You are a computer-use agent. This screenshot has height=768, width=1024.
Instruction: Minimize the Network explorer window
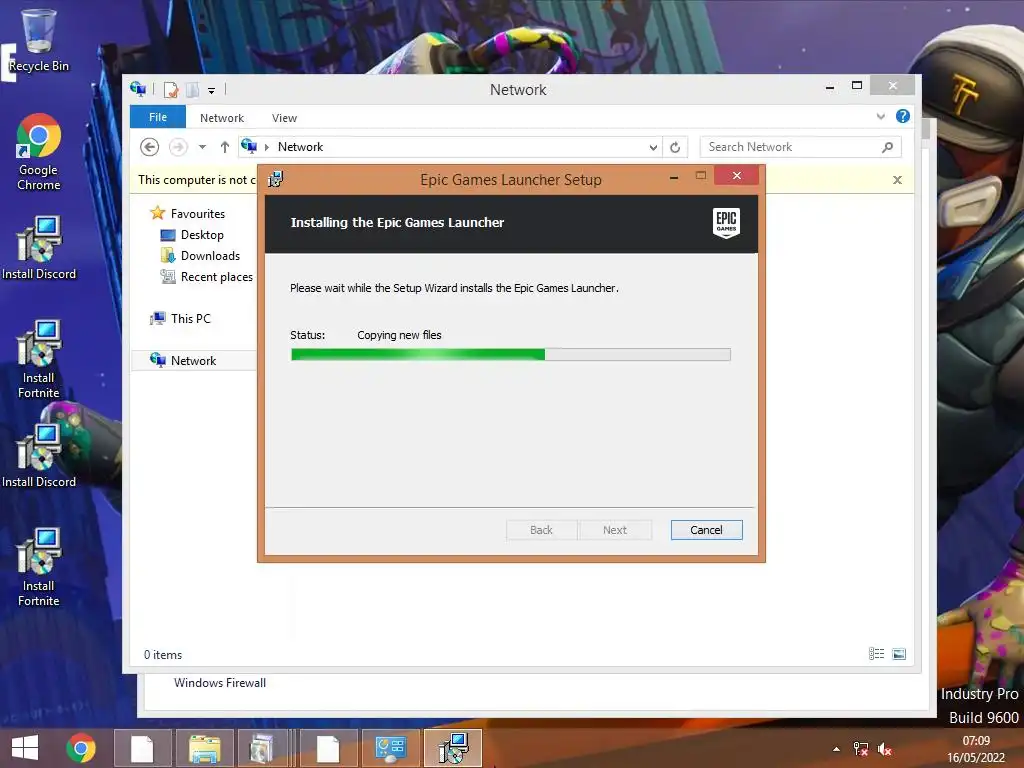(x=829, y=86)
